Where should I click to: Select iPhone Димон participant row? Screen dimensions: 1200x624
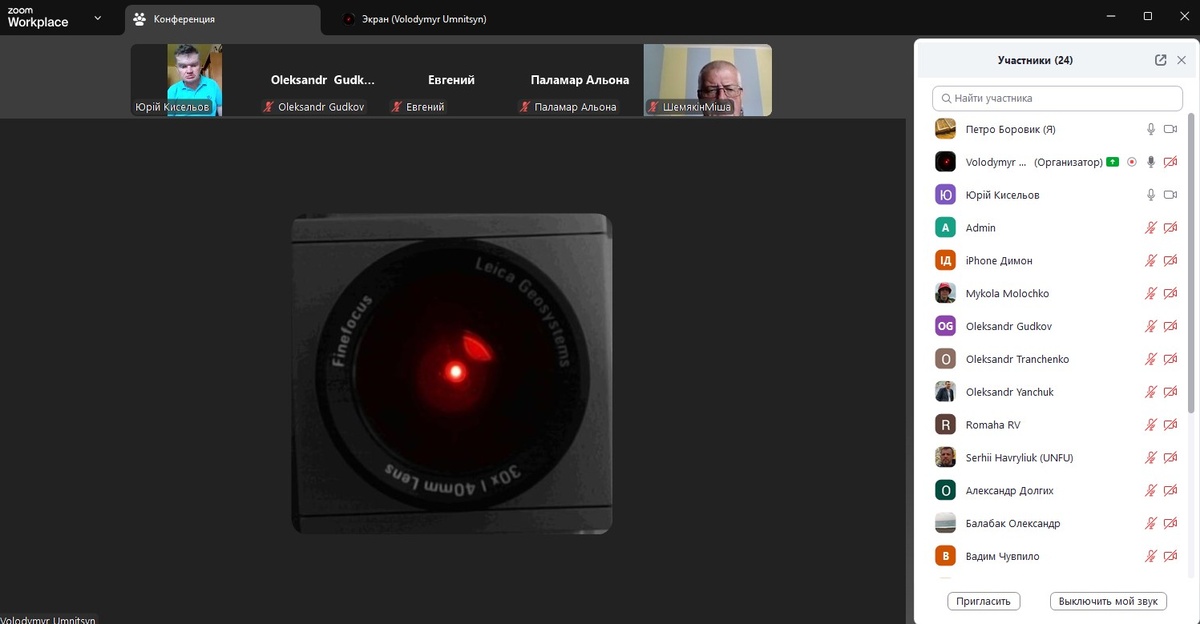click(1057, 261)
